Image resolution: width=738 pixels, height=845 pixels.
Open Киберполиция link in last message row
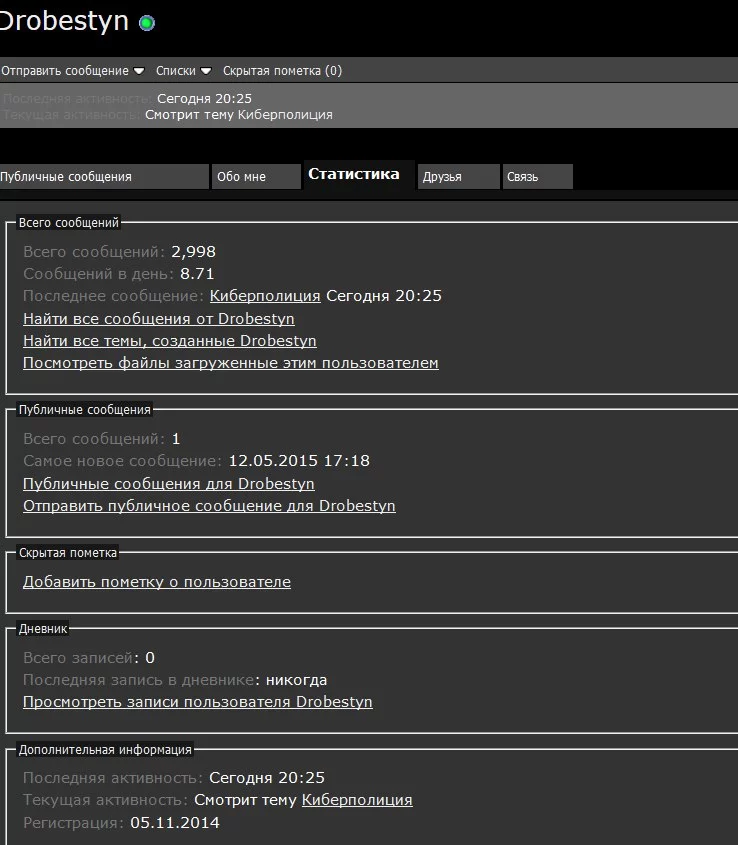coord(265,296)
